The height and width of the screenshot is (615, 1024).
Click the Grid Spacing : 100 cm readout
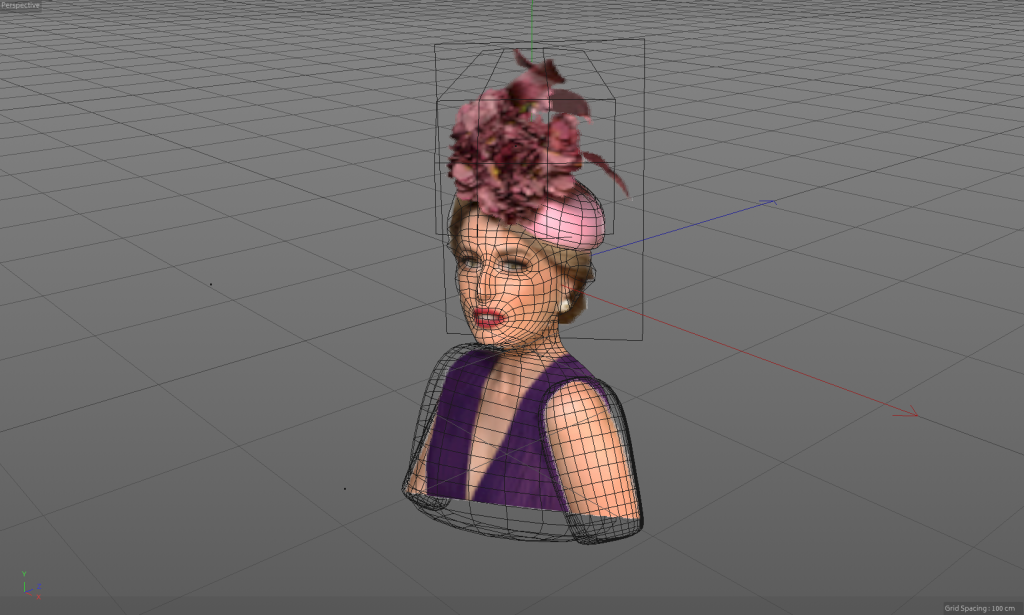click(x=980, y=608)
